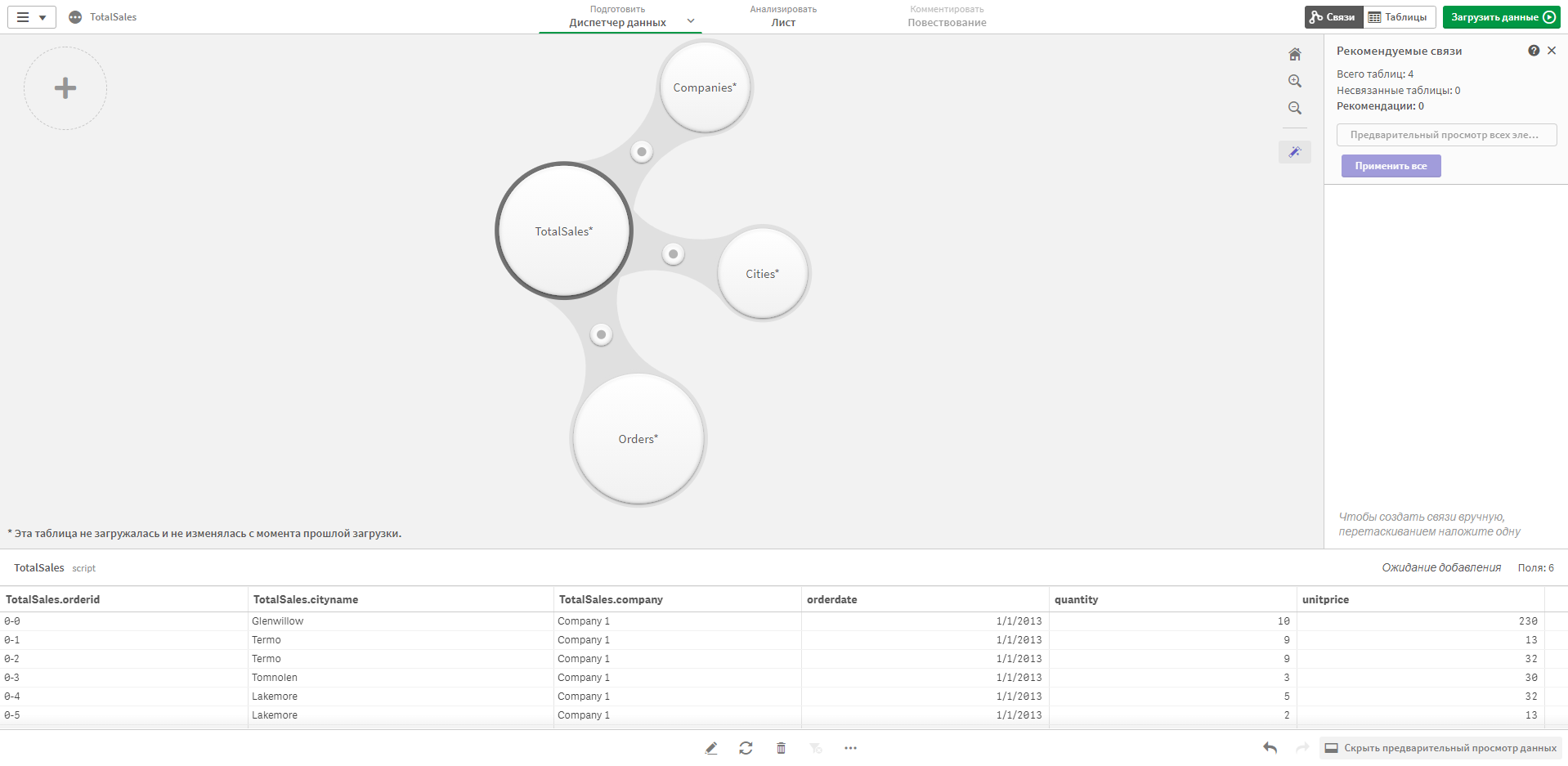
Task: Zoom in on the associations canvas
Action: point(1294,81)
